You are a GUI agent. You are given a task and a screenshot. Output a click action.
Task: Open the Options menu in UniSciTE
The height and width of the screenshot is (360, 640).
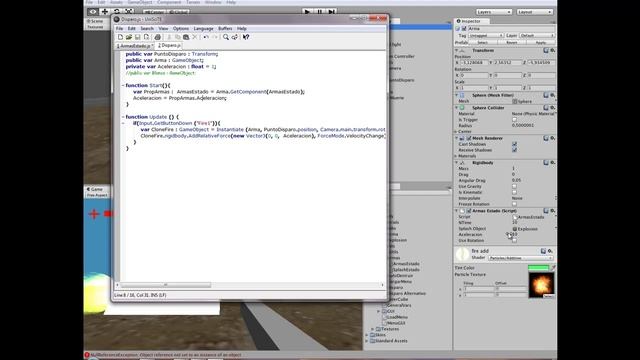click(181, 29)
